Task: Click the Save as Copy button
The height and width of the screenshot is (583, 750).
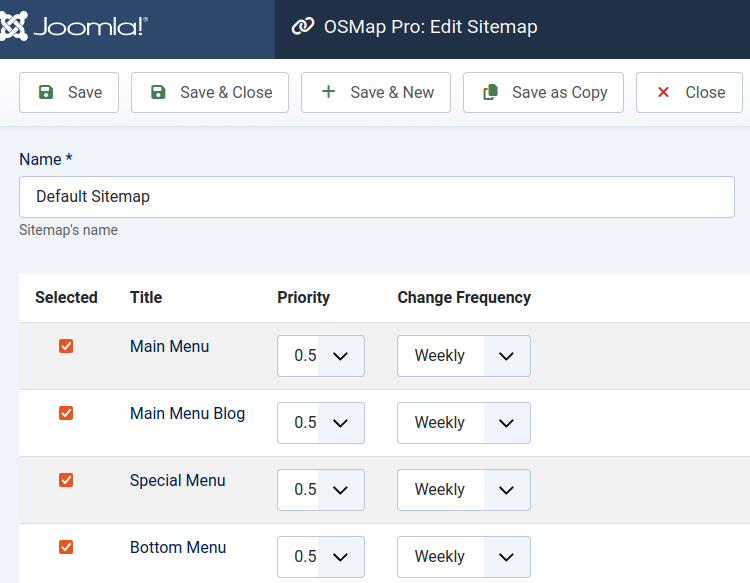Action: (x=543, y=92)
